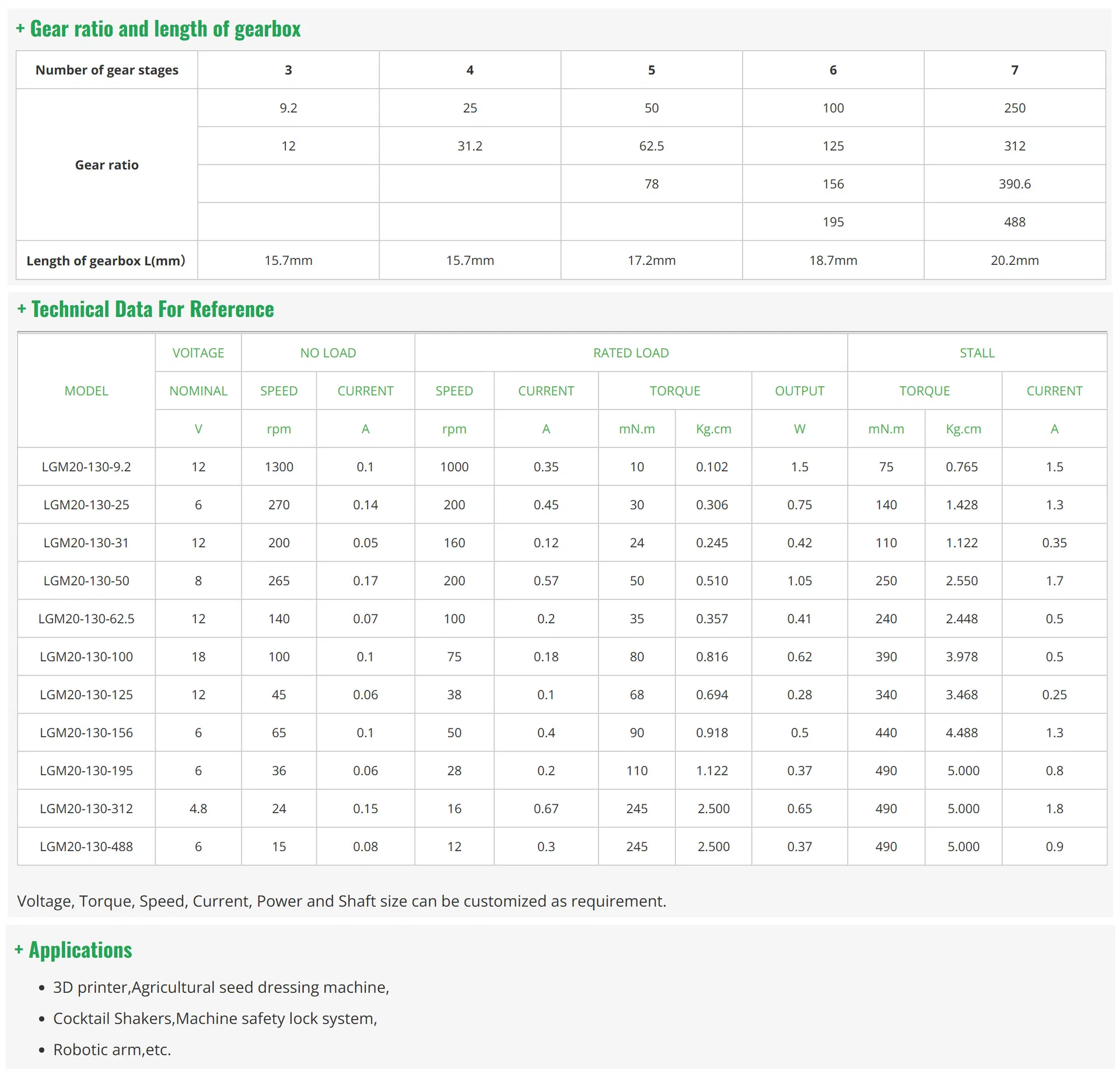The width and height of the screenshot is (1120, 1078).
Task: Click the STALL column header
Action: [x=977, y=353]
